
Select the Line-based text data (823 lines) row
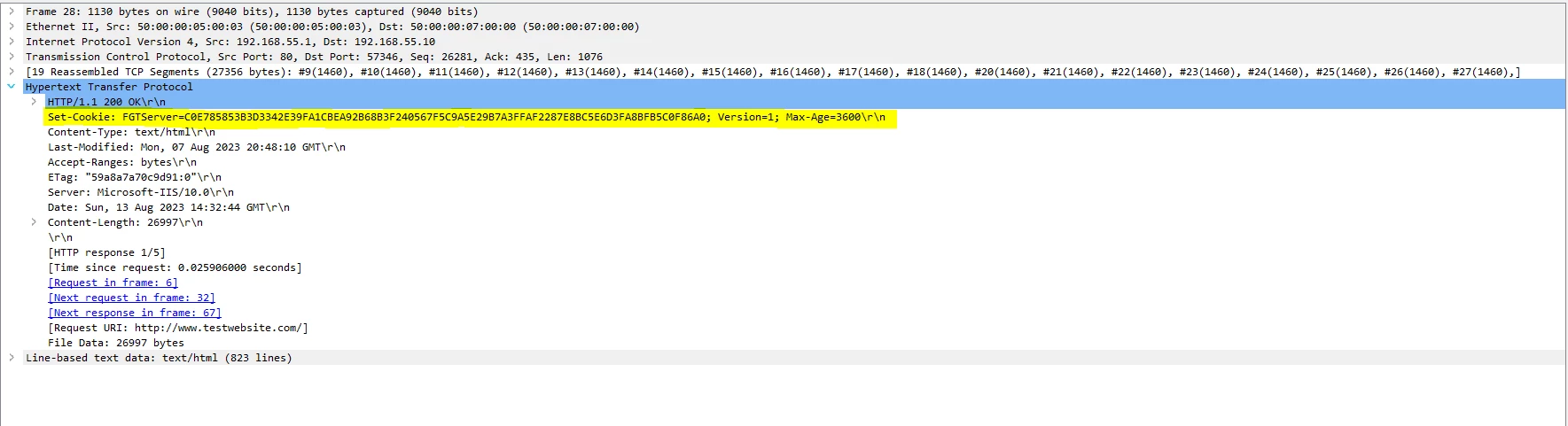click(x=159, y=358)
